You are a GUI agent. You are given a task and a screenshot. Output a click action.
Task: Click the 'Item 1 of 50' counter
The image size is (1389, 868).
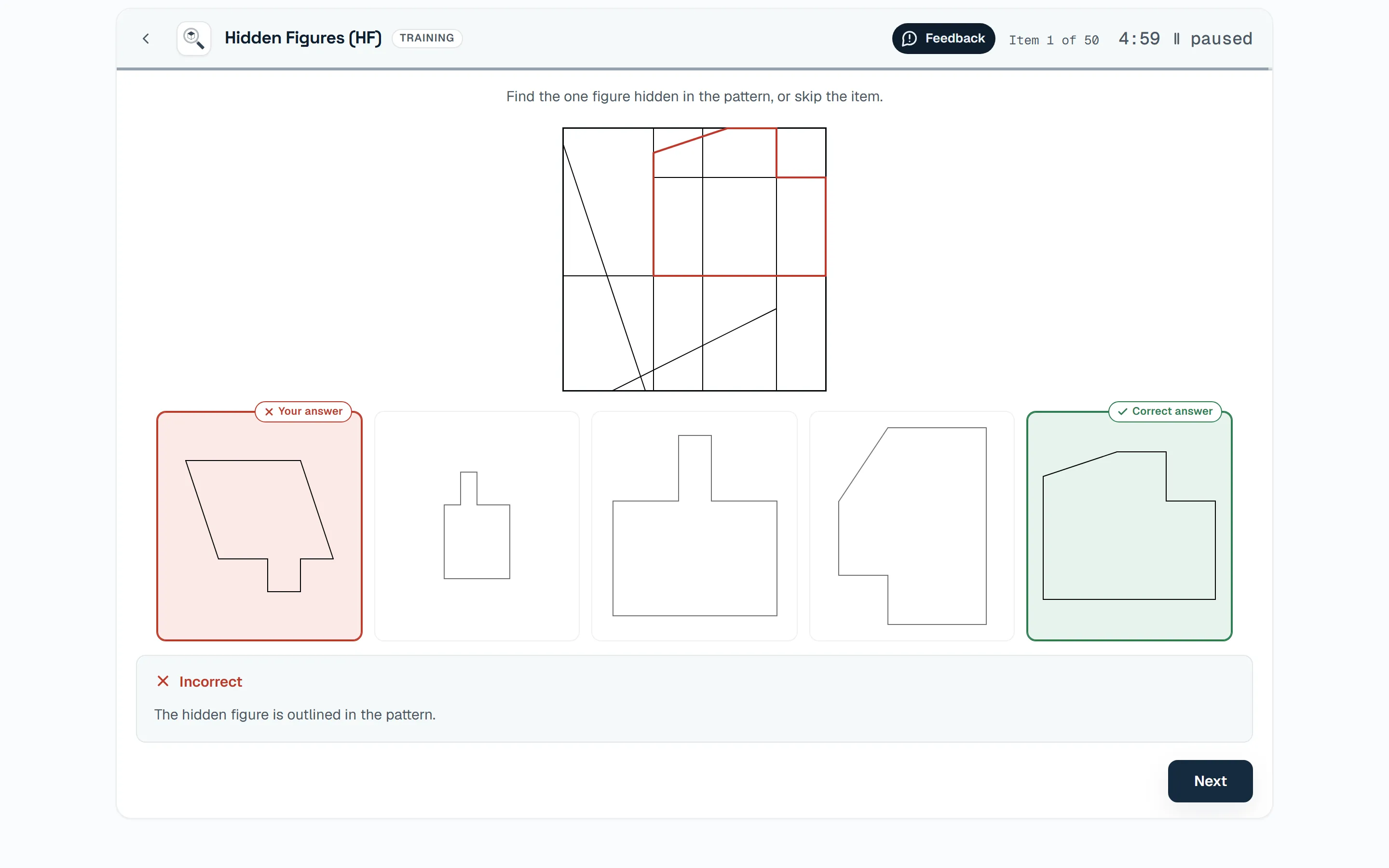[x=1054, y=40]
